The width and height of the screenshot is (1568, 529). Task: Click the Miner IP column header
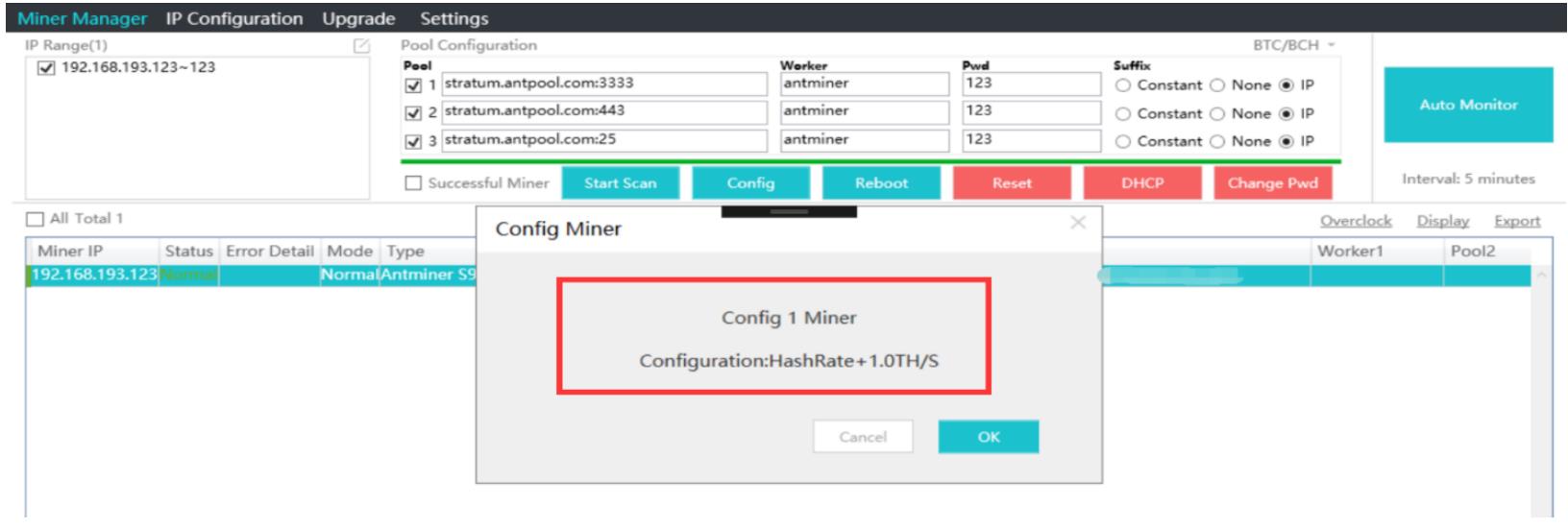(93, 251)
